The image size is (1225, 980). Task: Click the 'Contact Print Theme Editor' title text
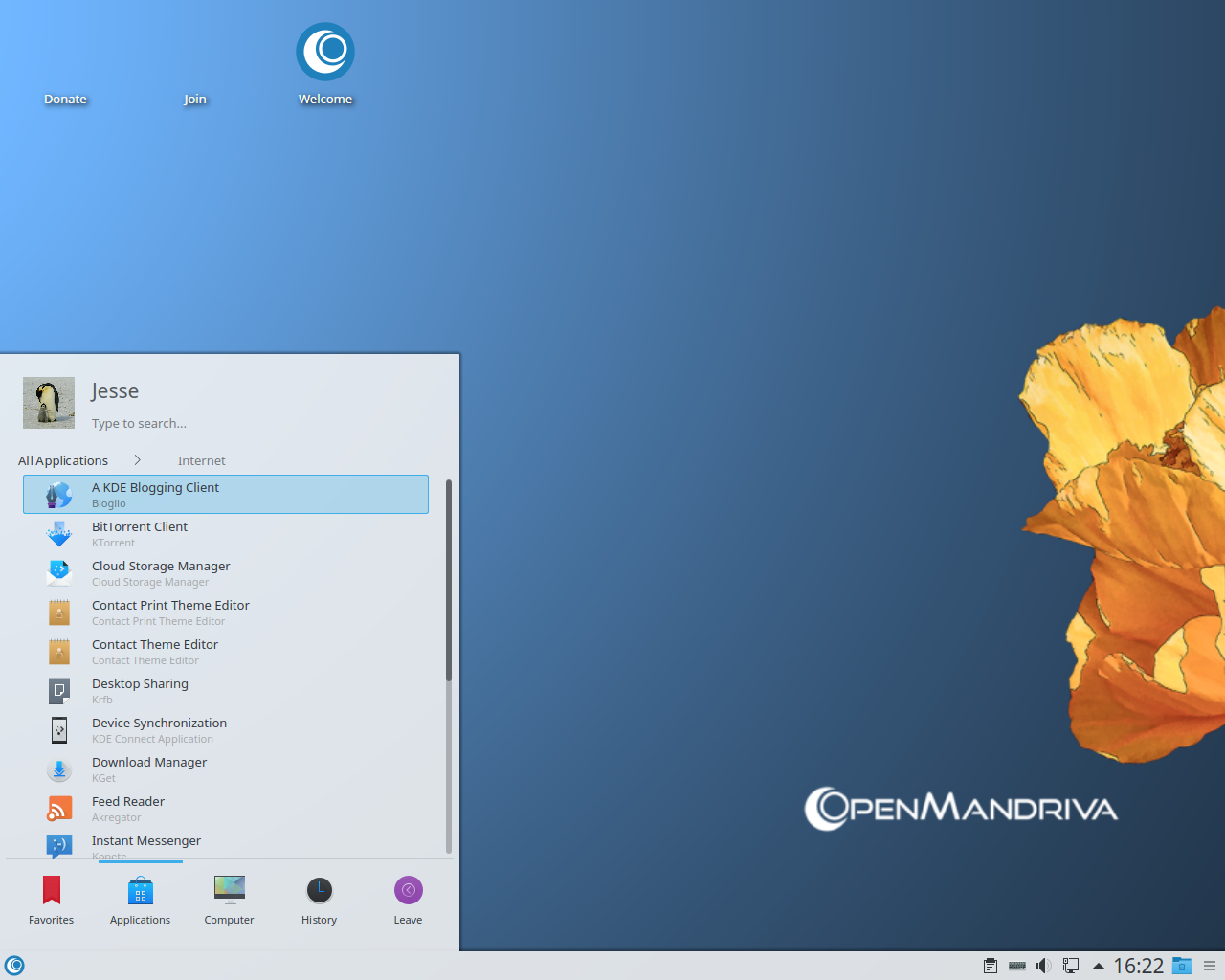(170, 605)
